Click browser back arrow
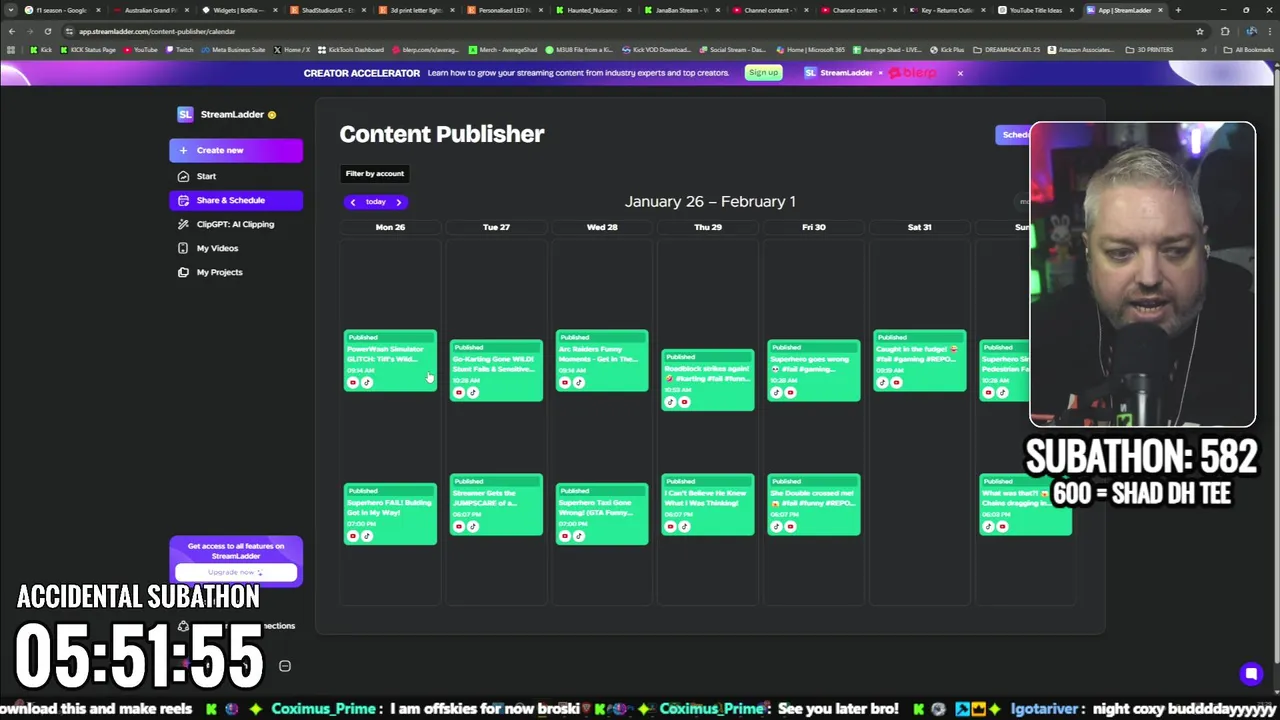The height and width of the screenshot is (720, 1280). pos(11,31)
